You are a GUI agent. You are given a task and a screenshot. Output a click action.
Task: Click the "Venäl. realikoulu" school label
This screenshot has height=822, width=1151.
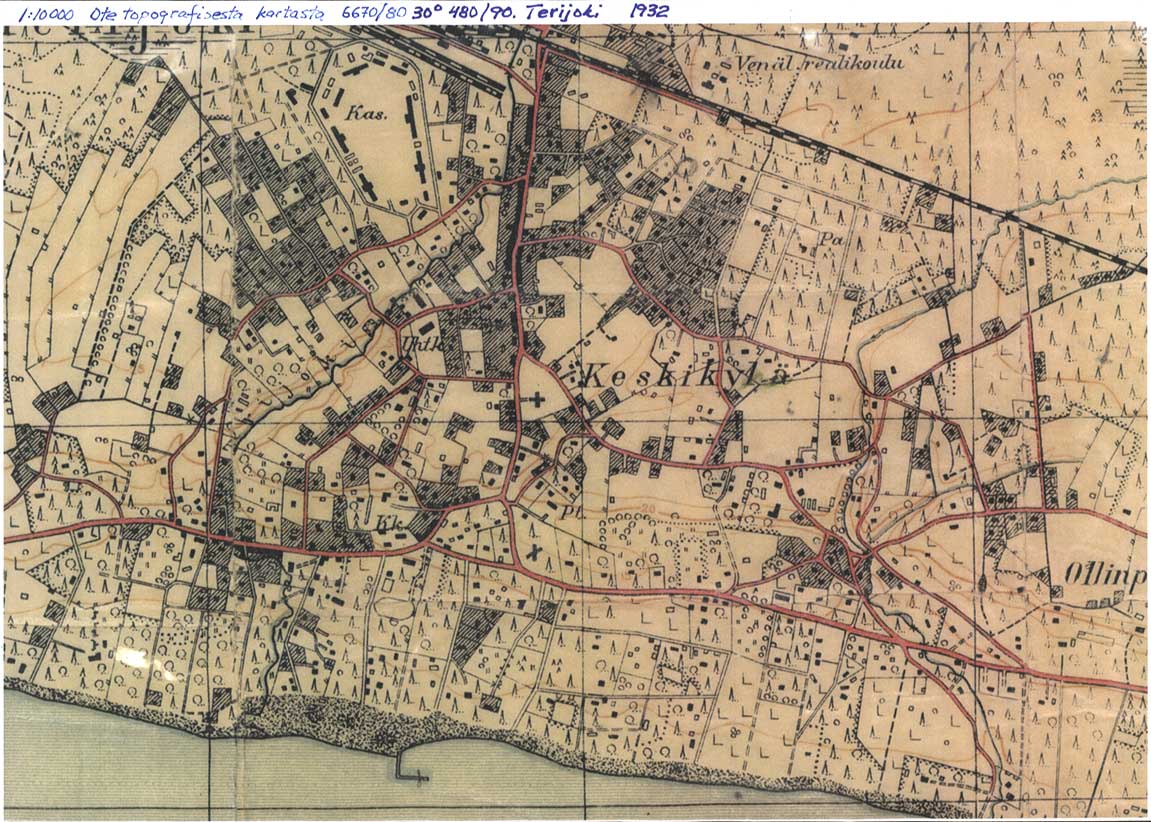tap(818, 63)
